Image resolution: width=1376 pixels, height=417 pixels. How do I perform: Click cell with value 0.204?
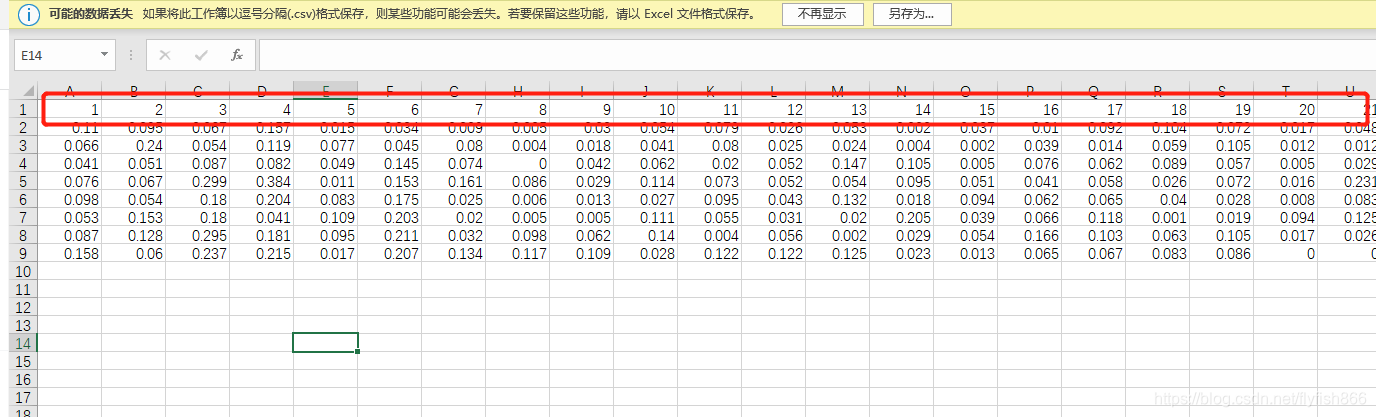pyautogui.click(x=261, y=199)
